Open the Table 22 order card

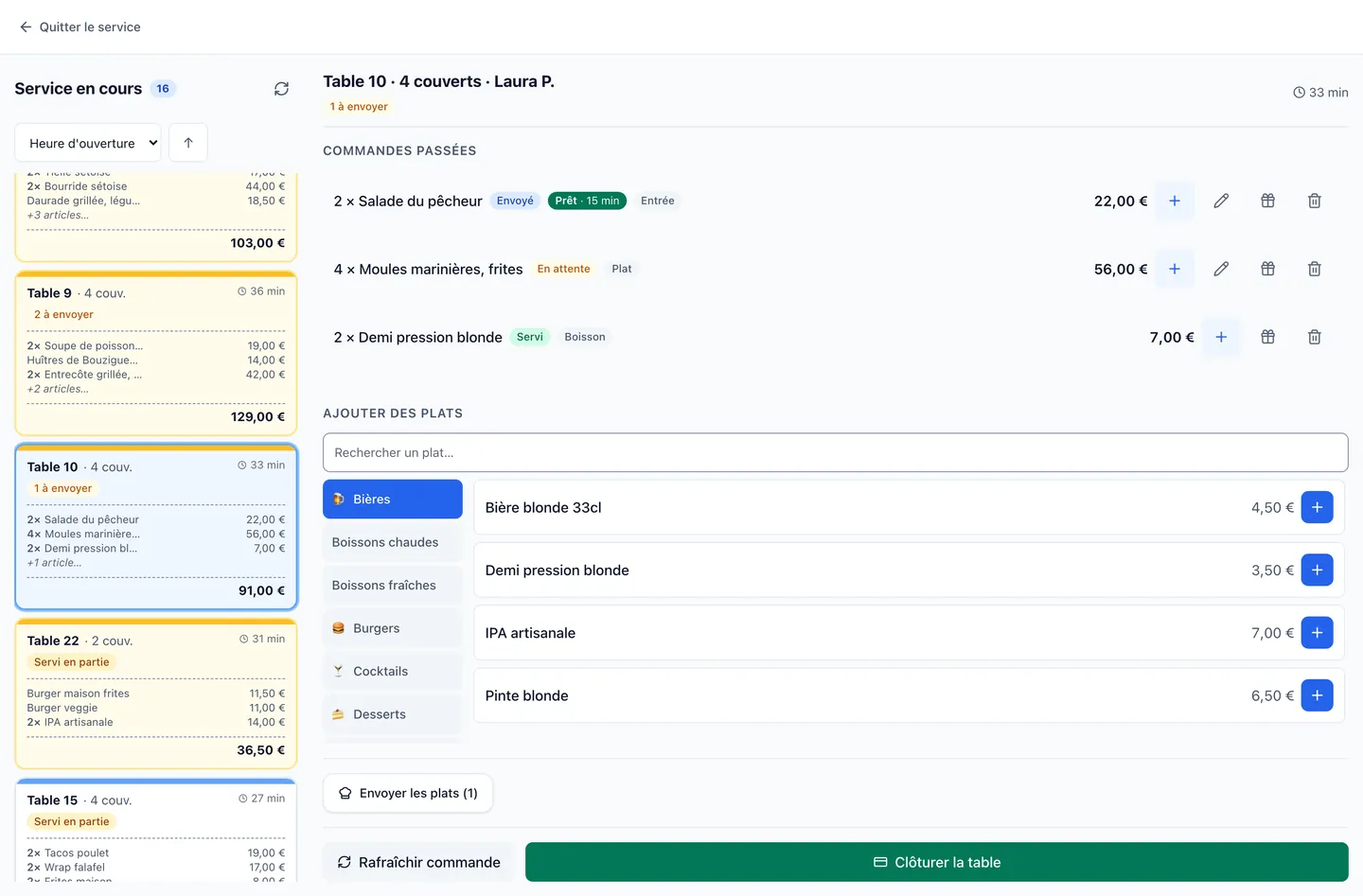156,694
